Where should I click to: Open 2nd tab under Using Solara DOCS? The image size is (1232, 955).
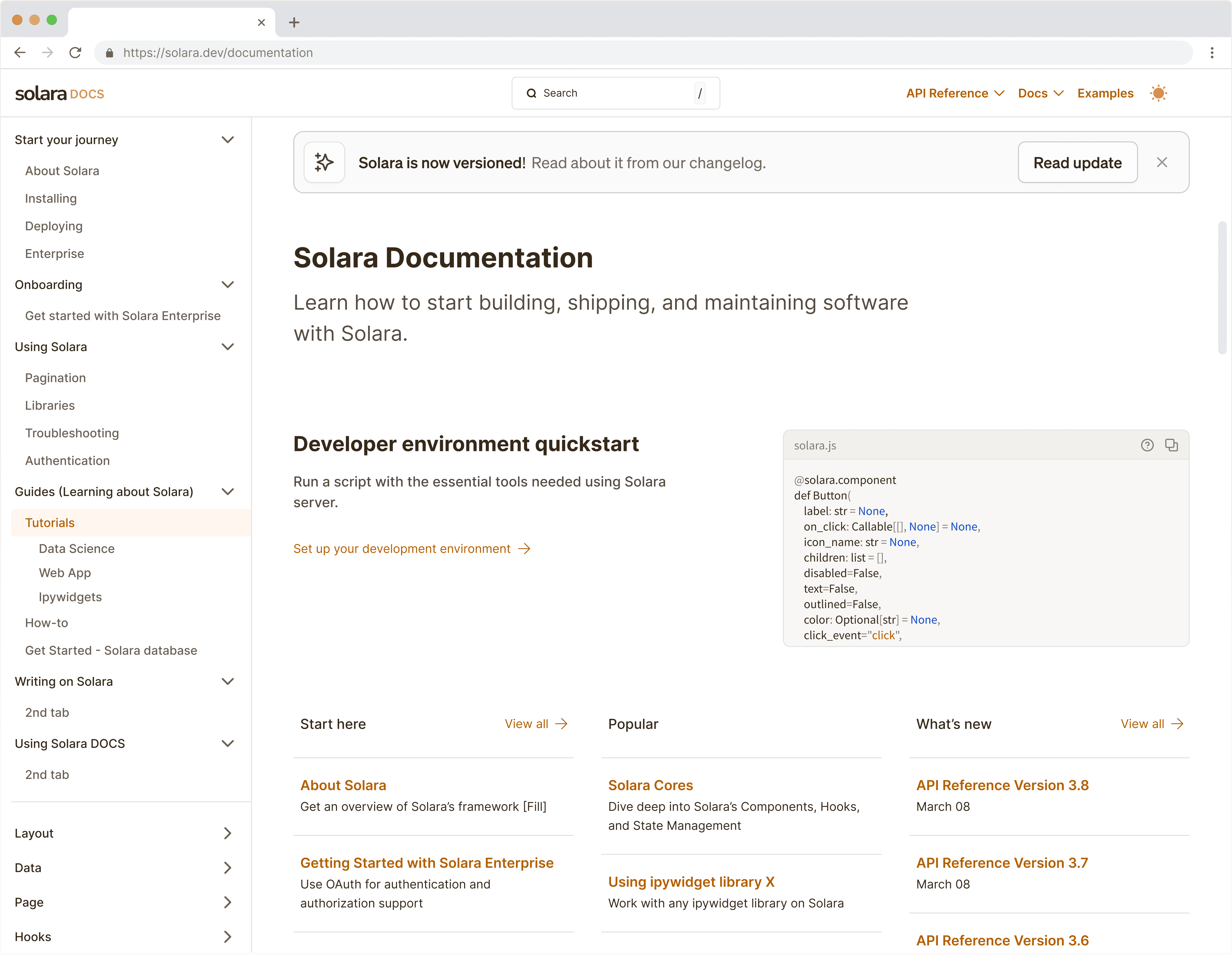coord(47,775)
